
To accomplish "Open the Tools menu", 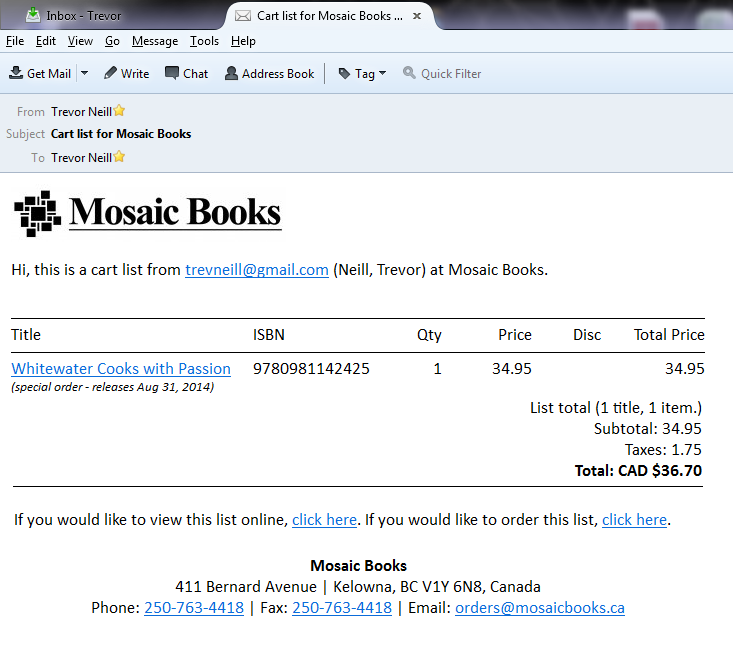I will (204, 41).
